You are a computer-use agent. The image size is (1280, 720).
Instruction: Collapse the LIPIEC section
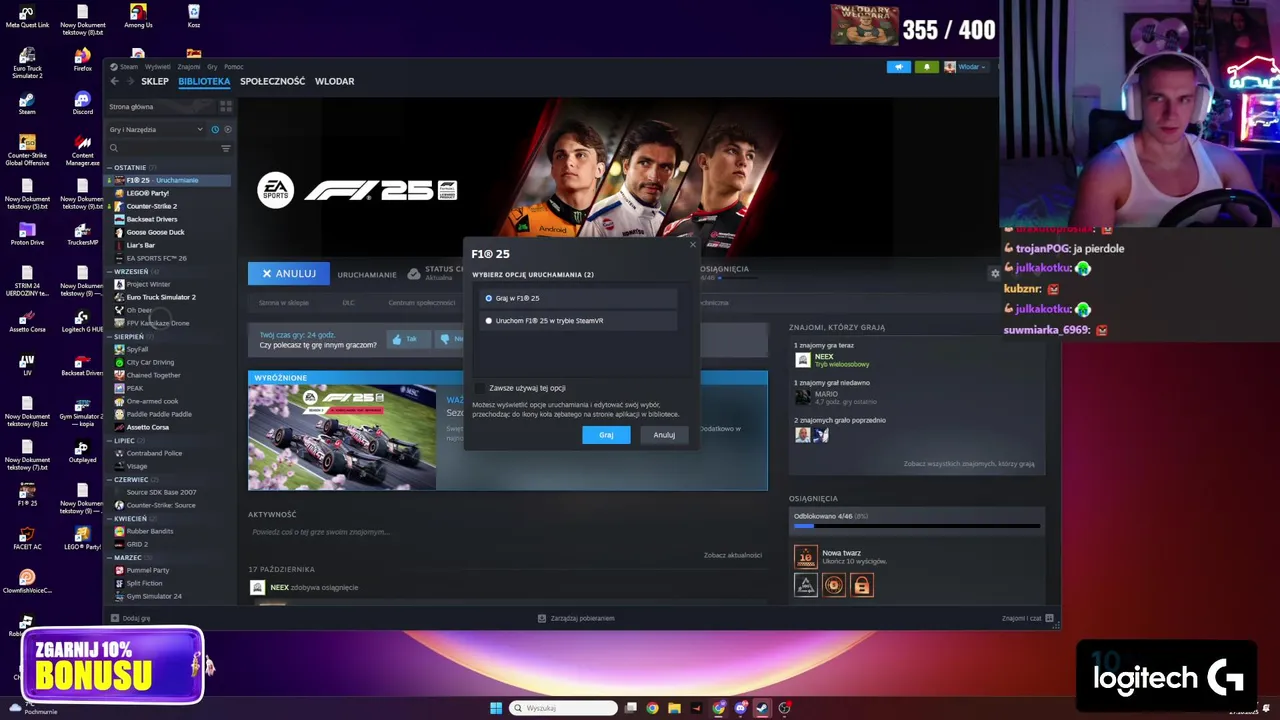pos(123,441)
